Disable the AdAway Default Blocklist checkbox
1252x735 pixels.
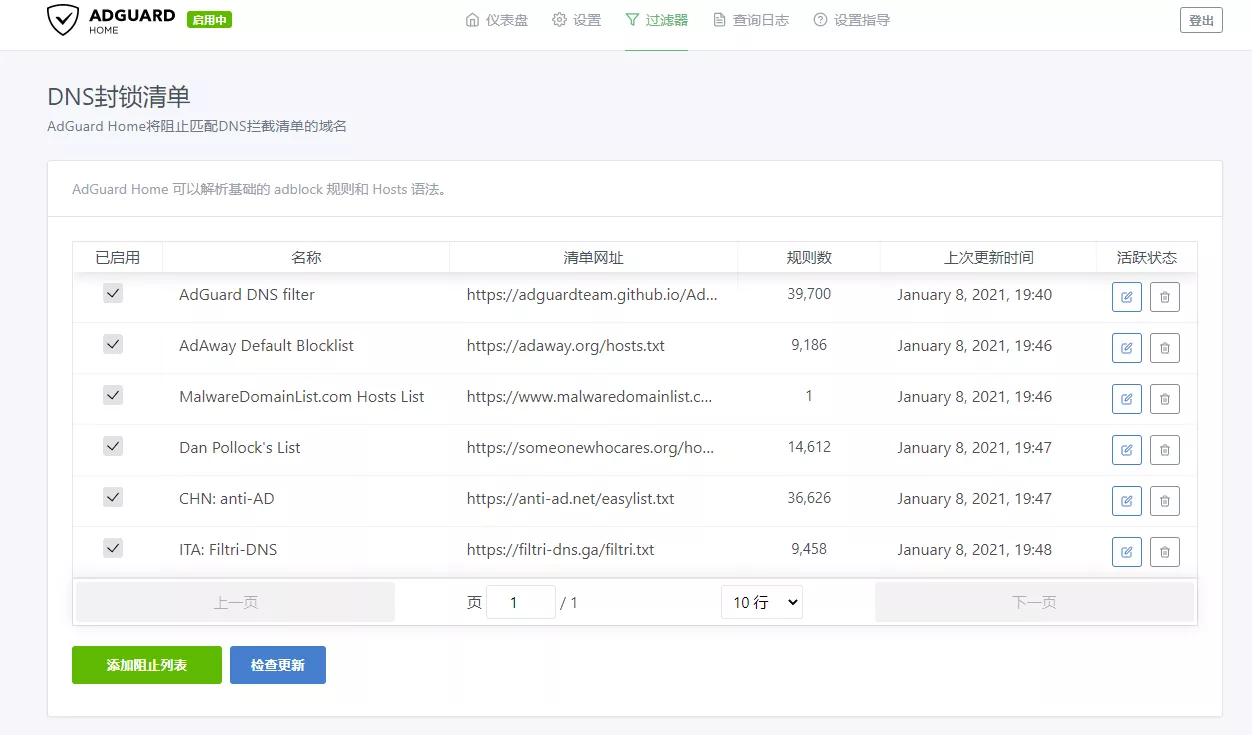(x=113, y=344)
